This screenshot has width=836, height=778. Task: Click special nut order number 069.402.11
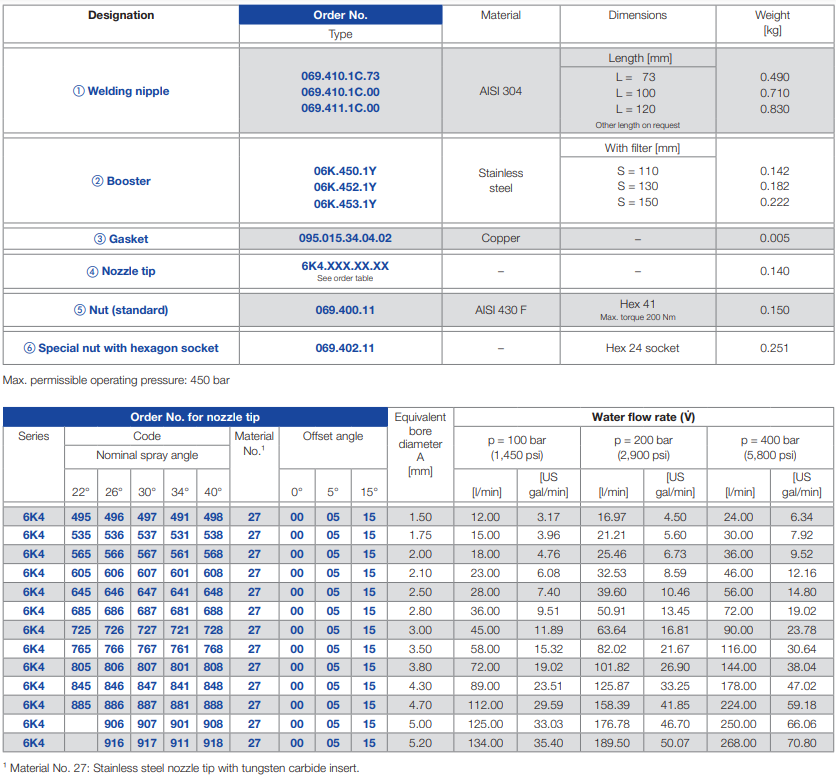click(345, 348)
